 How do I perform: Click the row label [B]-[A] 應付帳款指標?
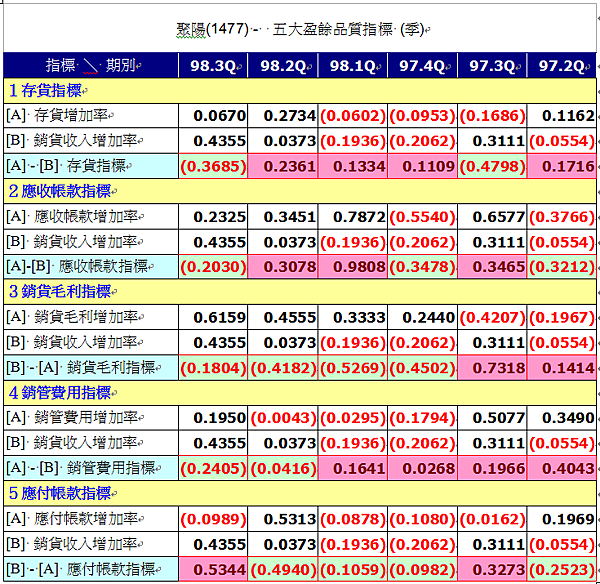click(x=83, y=569)
